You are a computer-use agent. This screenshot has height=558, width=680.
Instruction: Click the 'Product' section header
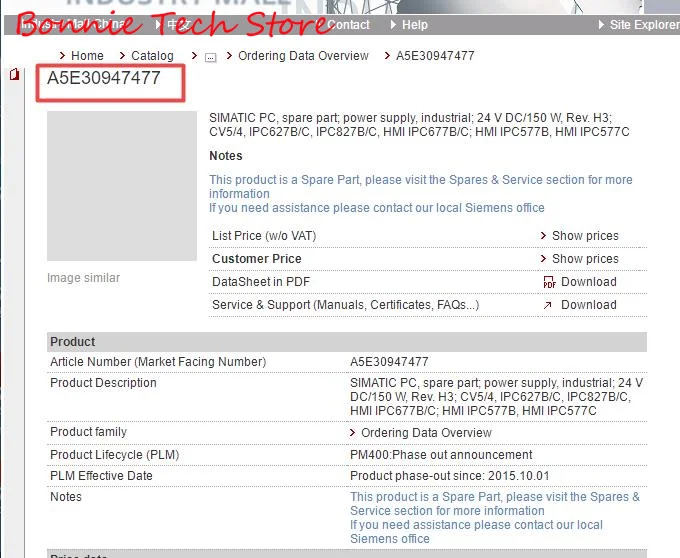pos(347,342)
